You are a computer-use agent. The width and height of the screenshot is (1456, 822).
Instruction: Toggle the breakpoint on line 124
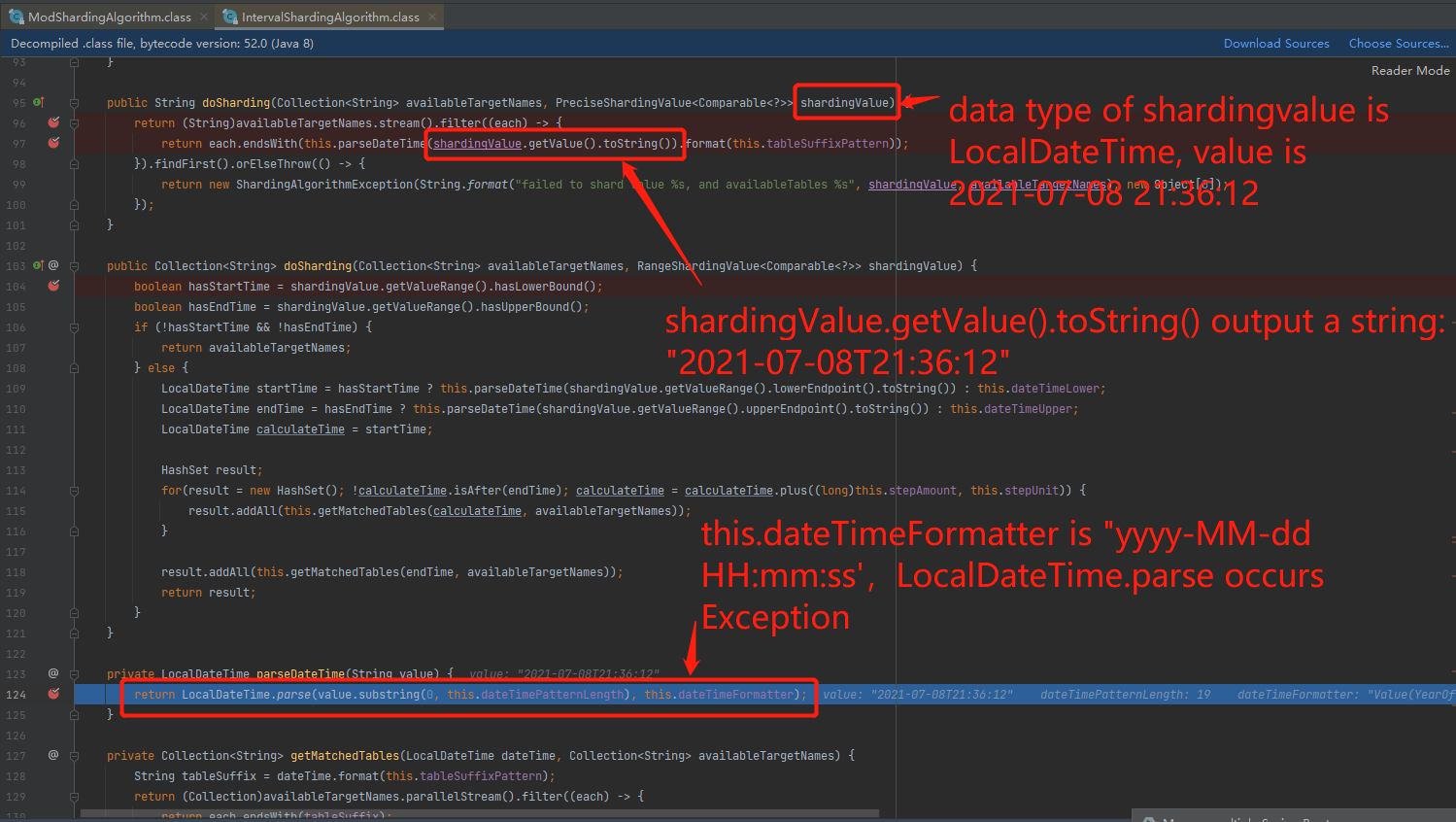pyautogui.click(x=53, y=694)
